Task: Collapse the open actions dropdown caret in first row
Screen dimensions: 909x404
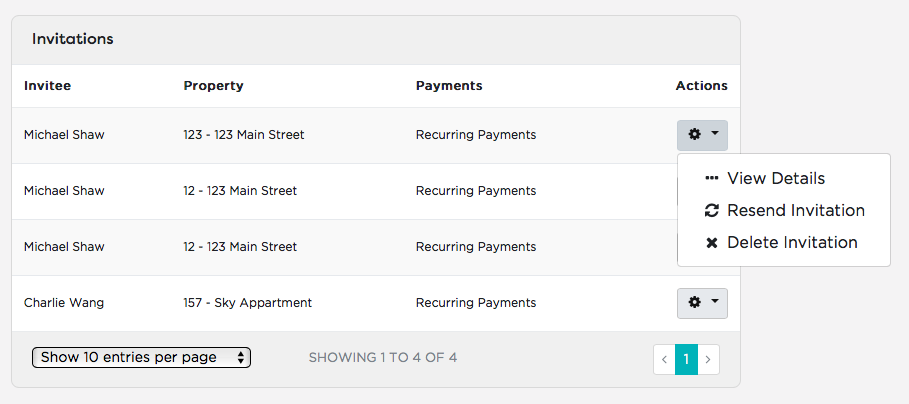Action: click(x=715, y=133)
